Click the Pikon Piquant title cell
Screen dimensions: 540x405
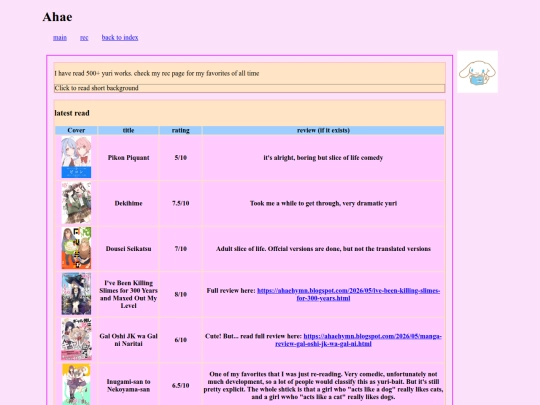pos(128,158)
